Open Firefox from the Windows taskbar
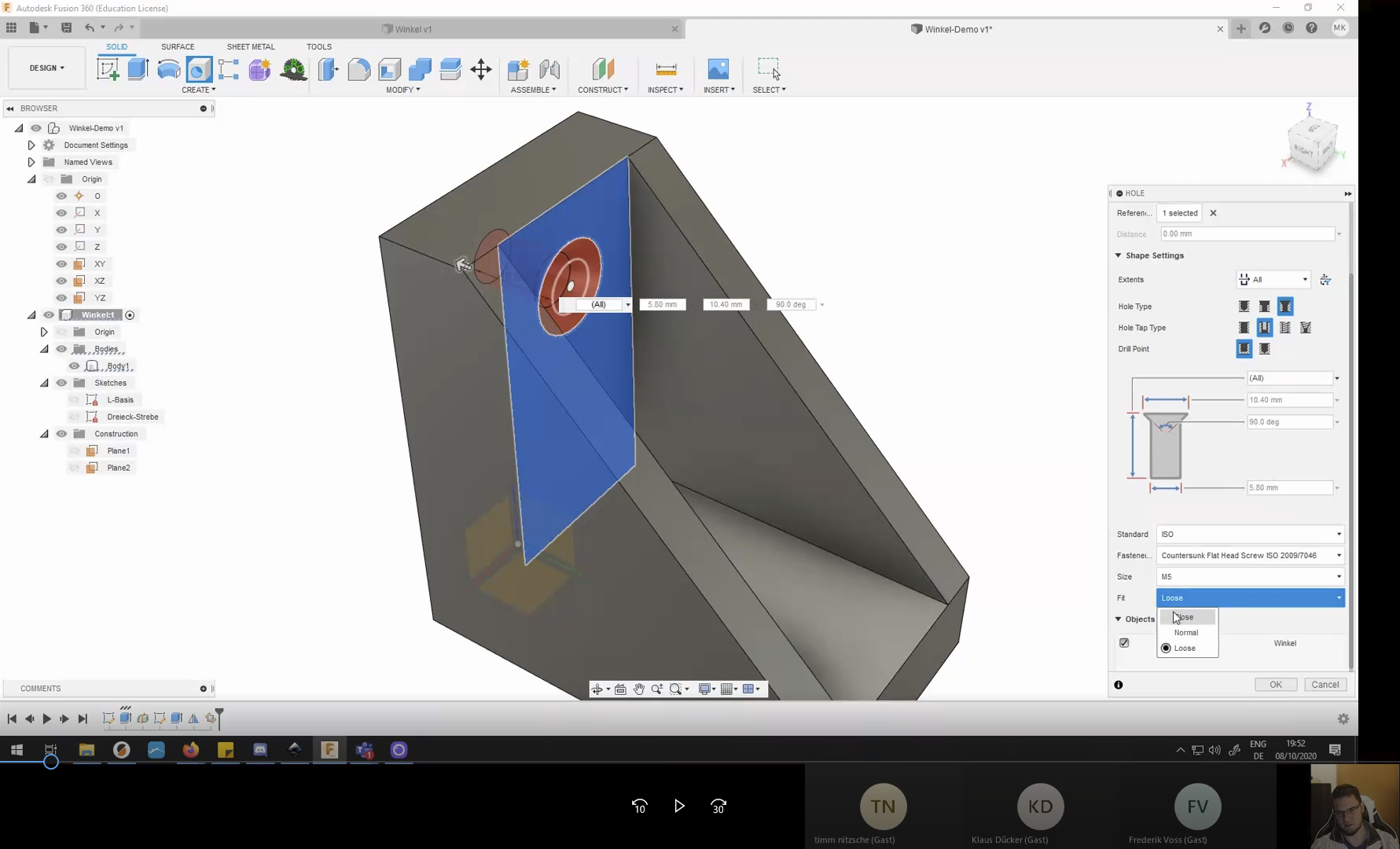The image size is (1400, 849). coord(191,750)
